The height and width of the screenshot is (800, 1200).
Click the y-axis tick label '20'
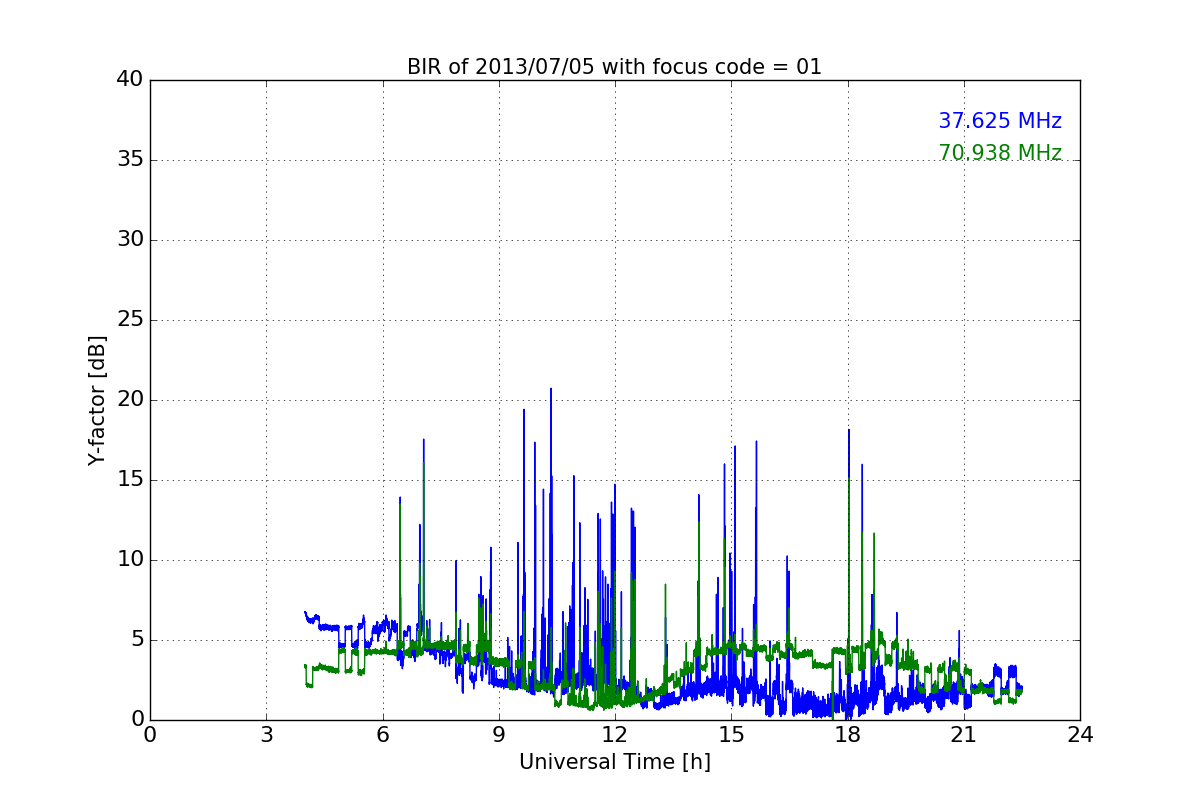[130, 400]
